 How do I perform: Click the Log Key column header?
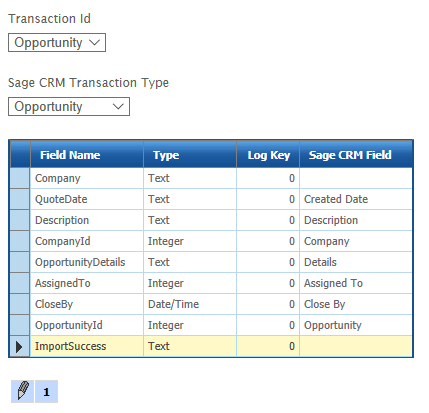(268, 155)
